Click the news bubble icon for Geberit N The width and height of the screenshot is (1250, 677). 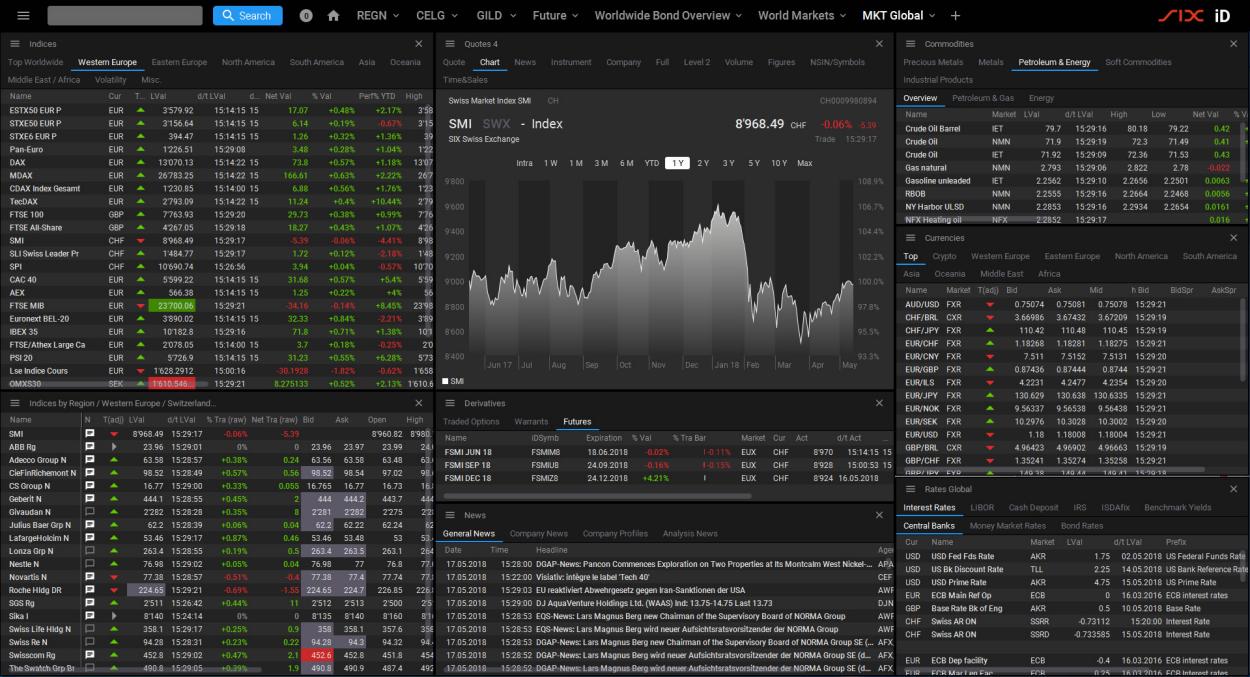coord(89,499)
